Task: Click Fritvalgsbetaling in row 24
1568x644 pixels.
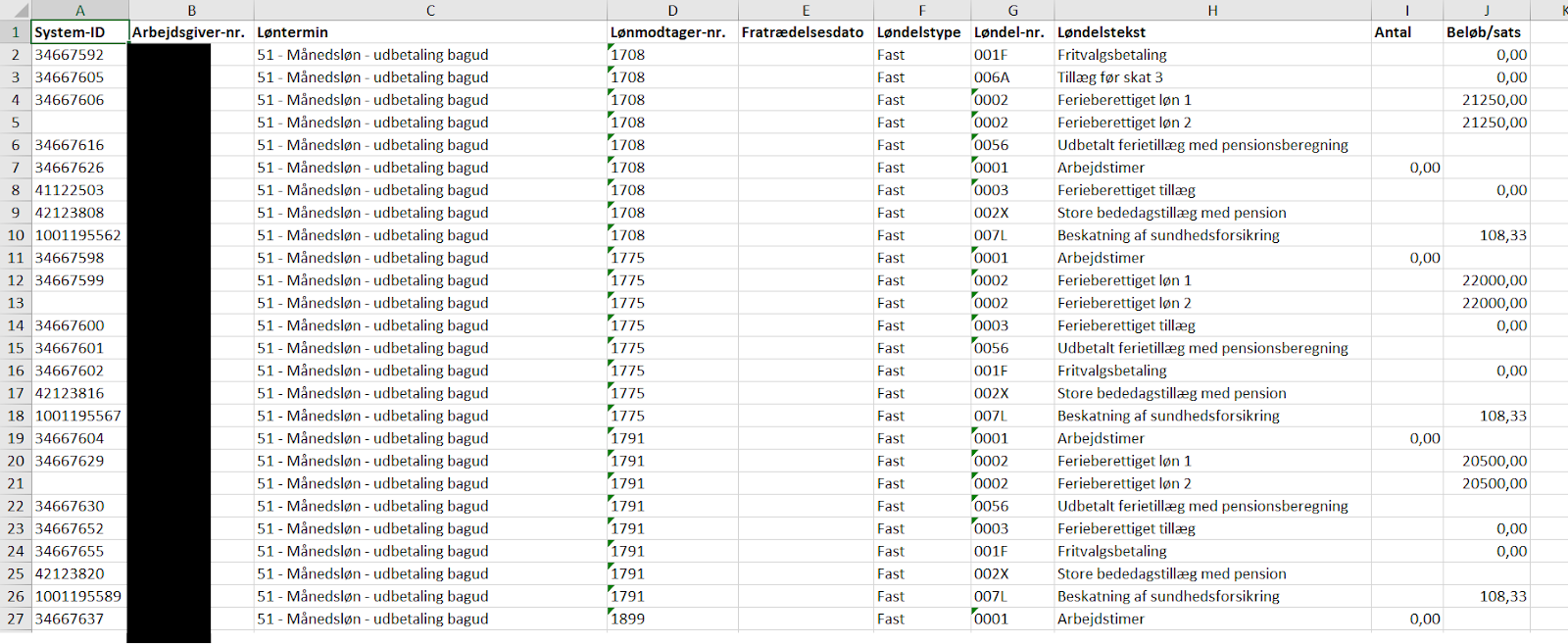Action: 1212,551
